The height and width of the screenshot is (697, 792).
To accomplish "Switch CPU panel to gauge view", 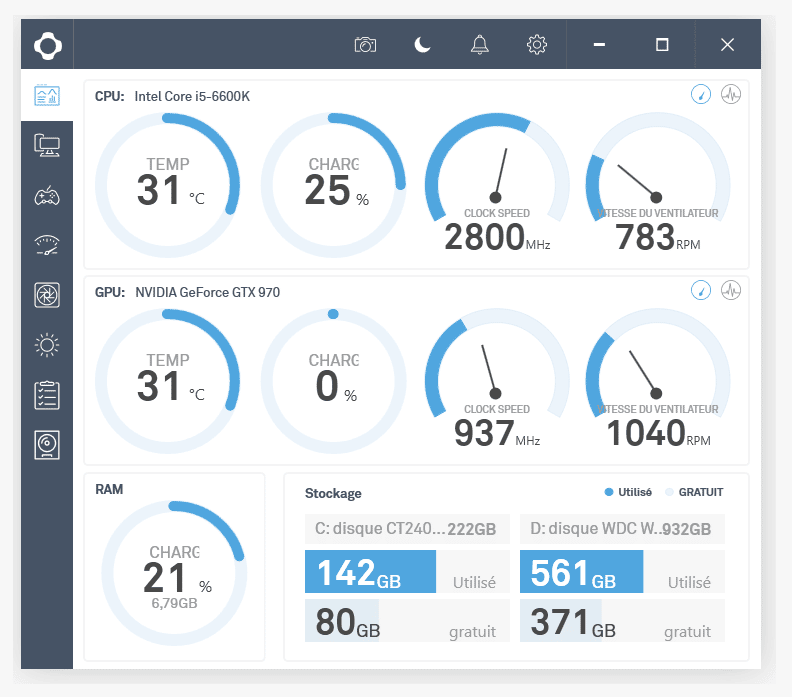I will [x=702, y=95].
